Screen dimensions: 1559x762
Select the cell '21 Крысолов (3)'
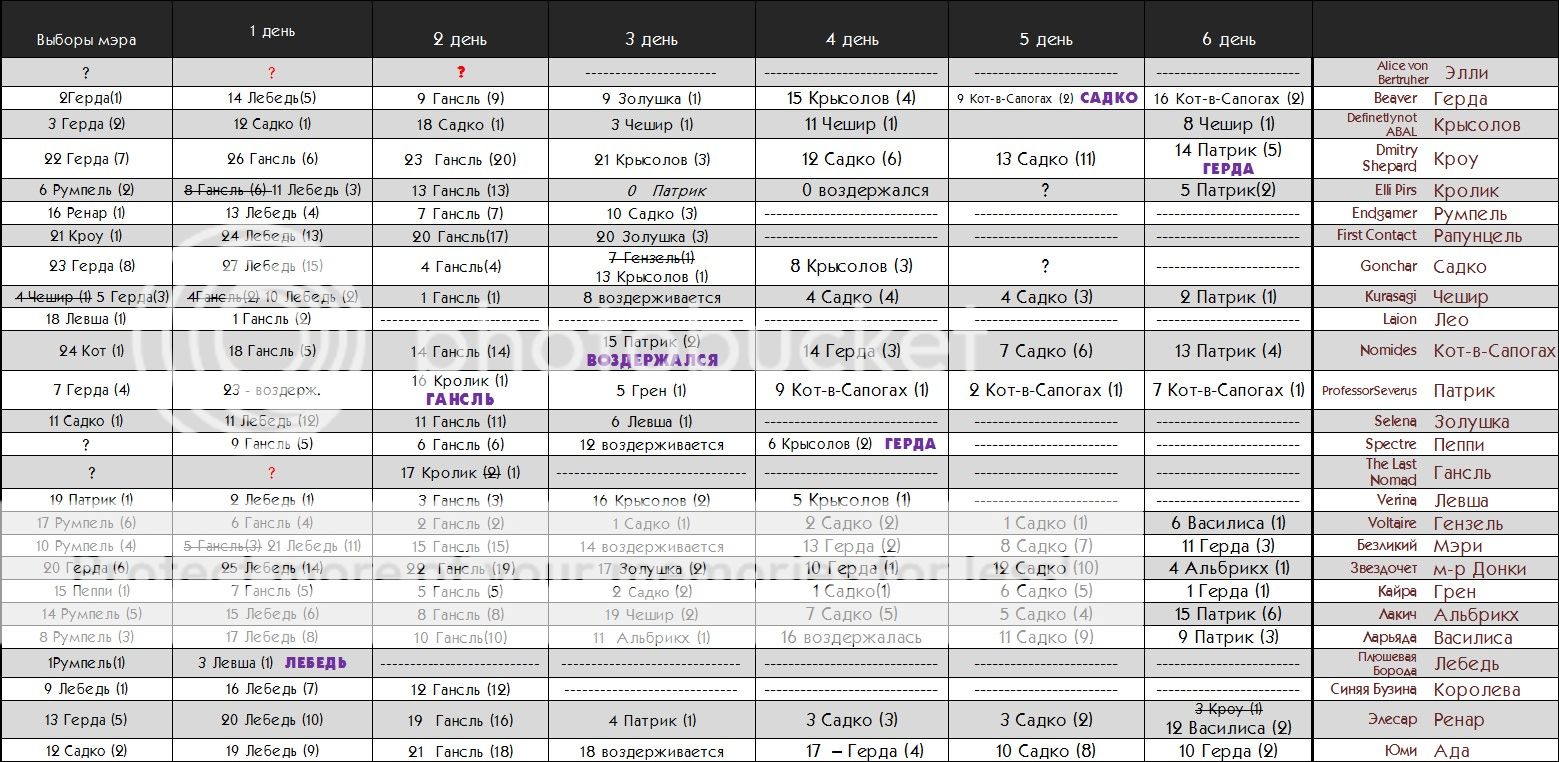[651, 159]
